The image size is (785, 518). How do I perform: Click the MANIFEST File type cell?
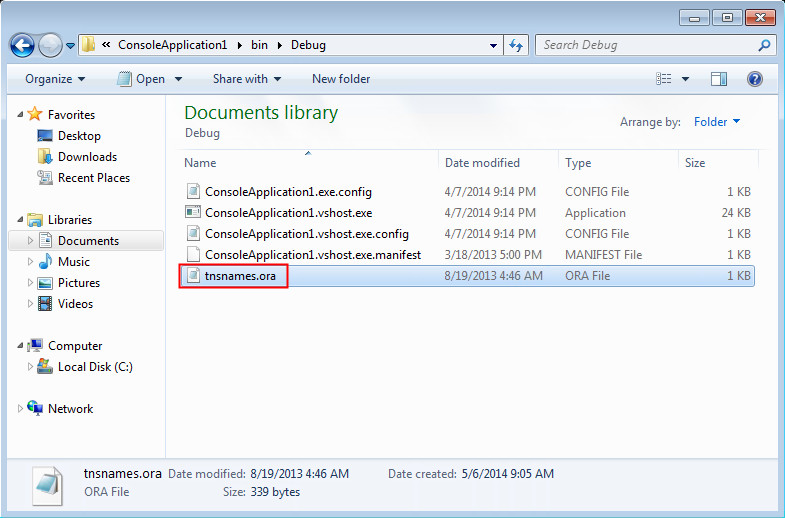(x=603, y=255)
